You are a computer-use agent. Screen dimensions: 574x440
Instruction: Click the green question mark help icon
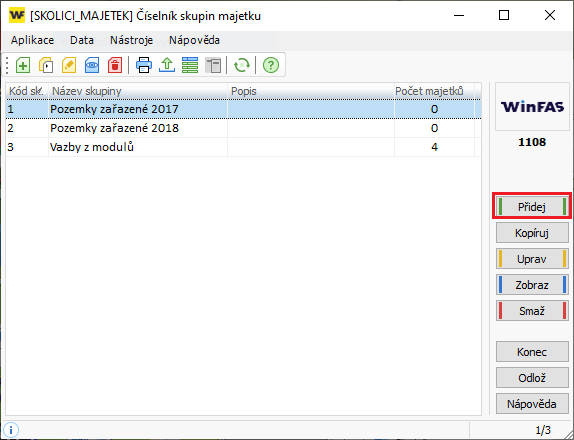271,66
